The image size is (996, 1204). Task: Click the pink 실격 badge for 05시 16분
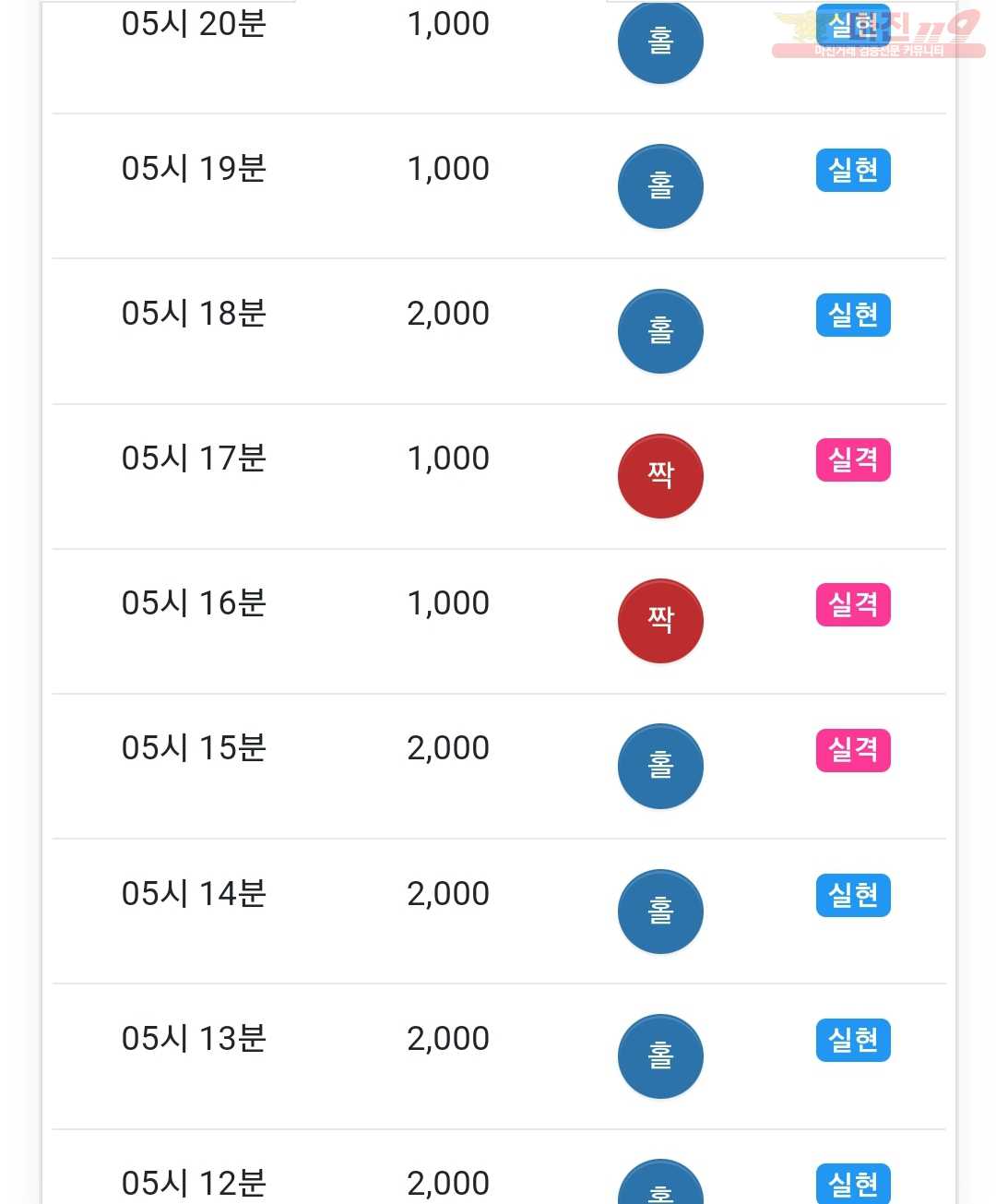(x=853, y=604)
